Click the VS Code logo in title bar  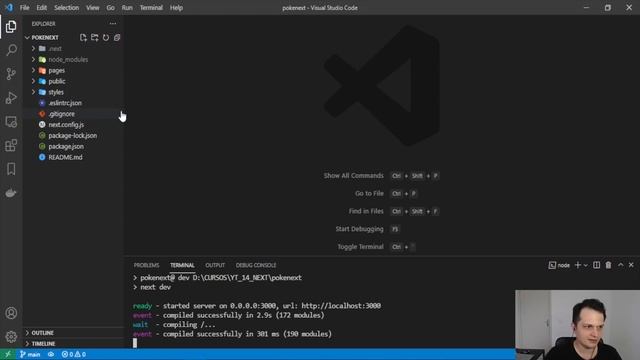(x=9, y=7)
